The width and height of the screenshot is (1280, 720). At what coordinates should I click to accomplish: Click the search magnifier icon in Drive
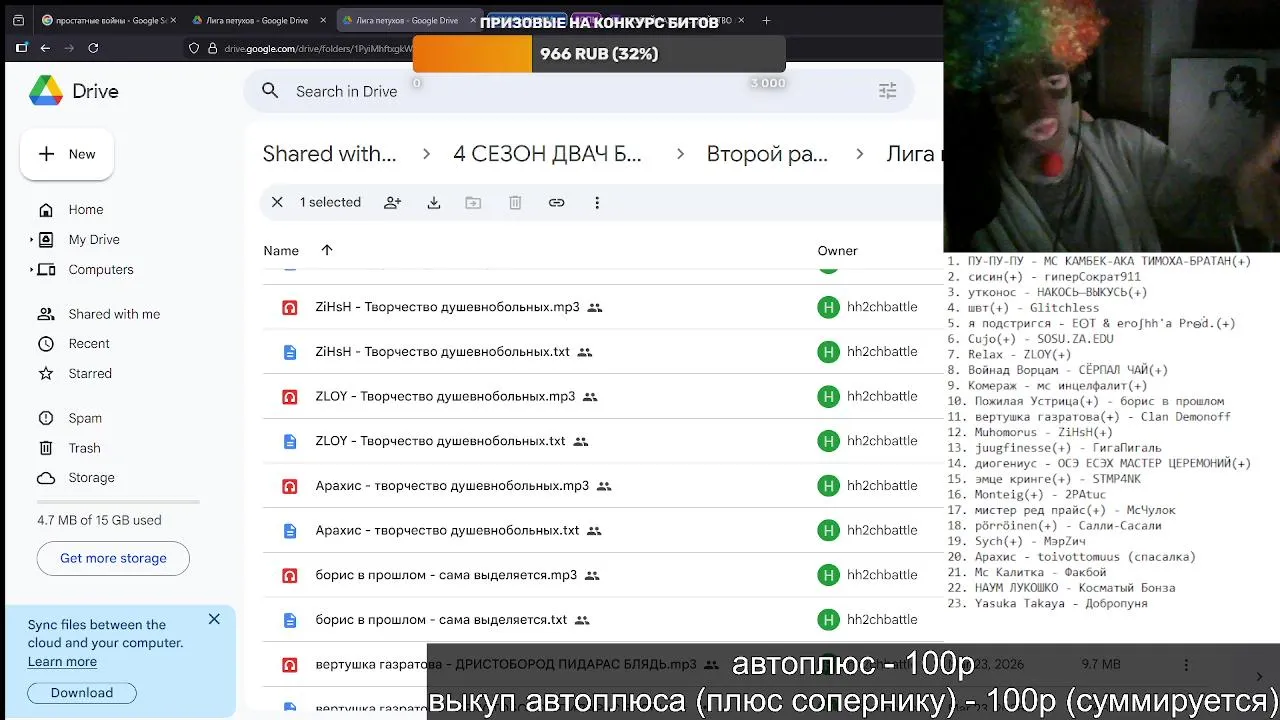(270, 91)
